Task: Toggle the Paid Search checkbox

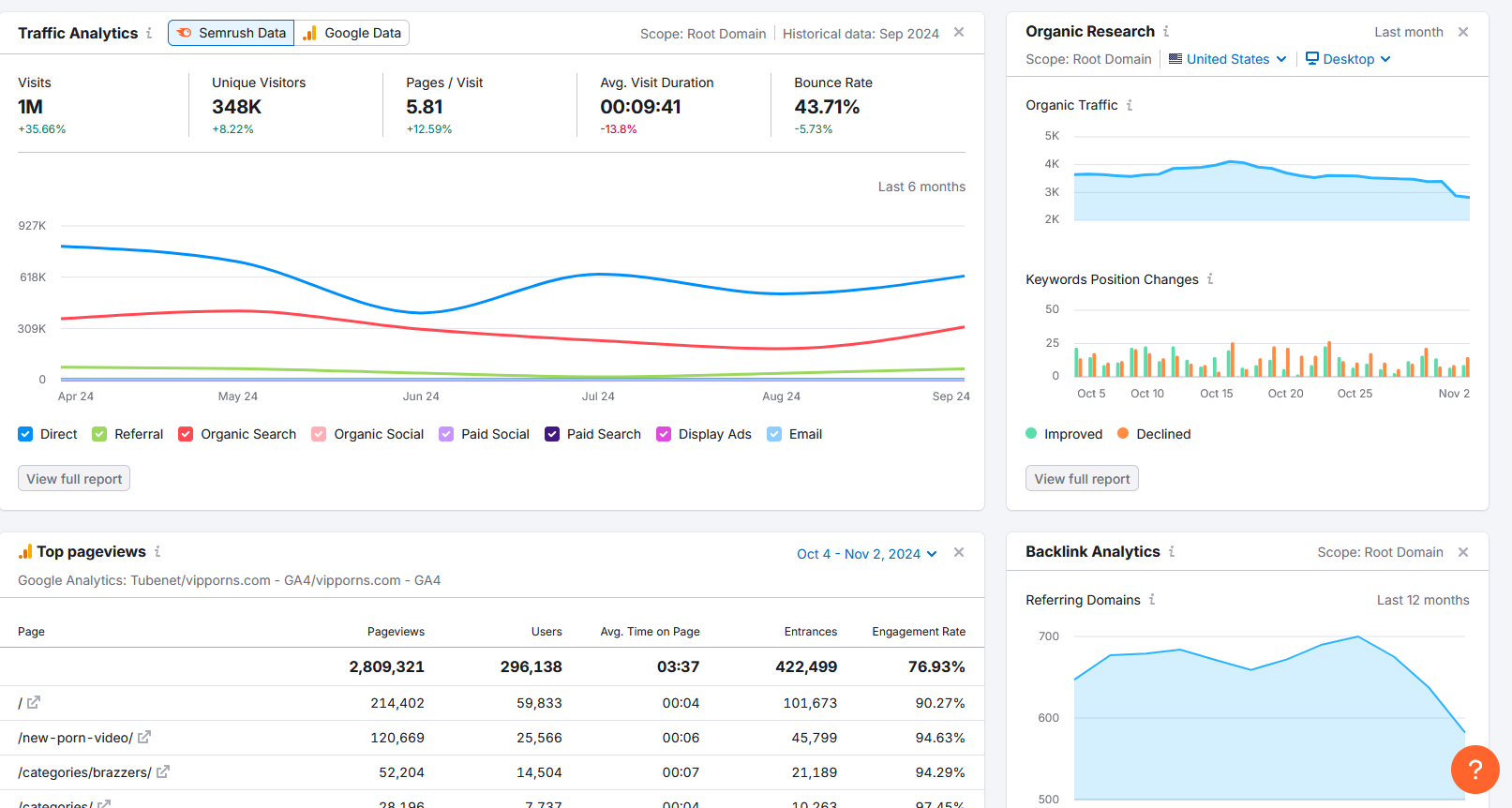Action: (x=552, y=434)
